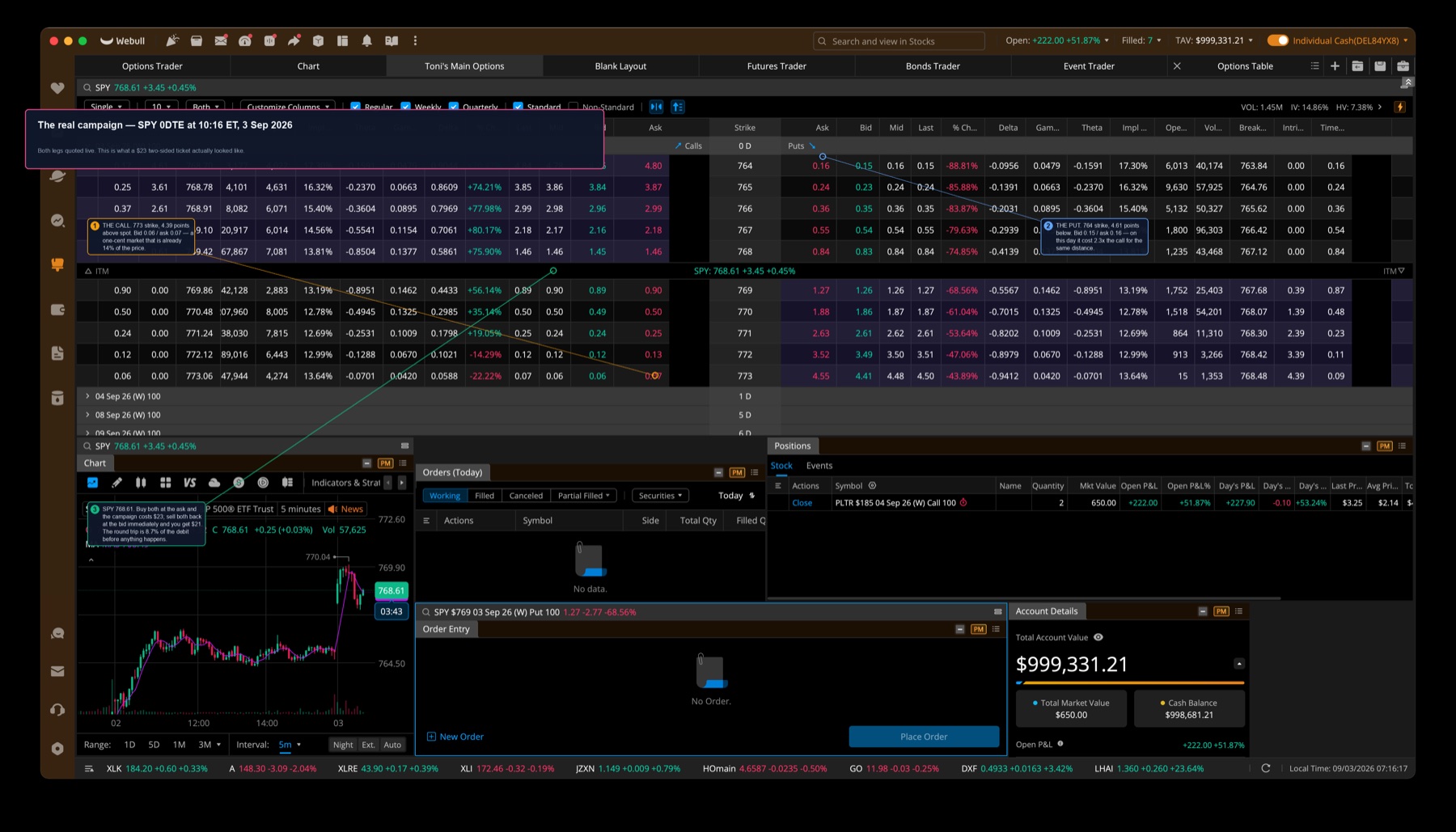The width and height of the screenshot is (1456, 832).
Task: Click the VS compare icon in chart toolbar
Action: pos(190,483)
